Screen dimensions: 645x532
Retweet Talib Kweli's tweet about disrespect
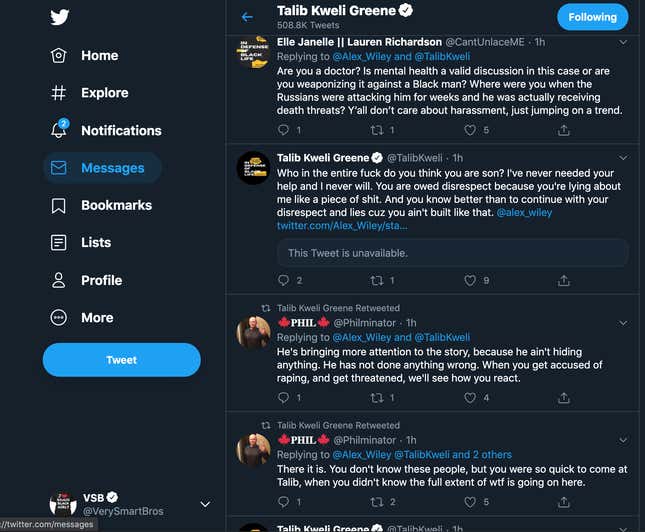point(377,281)
